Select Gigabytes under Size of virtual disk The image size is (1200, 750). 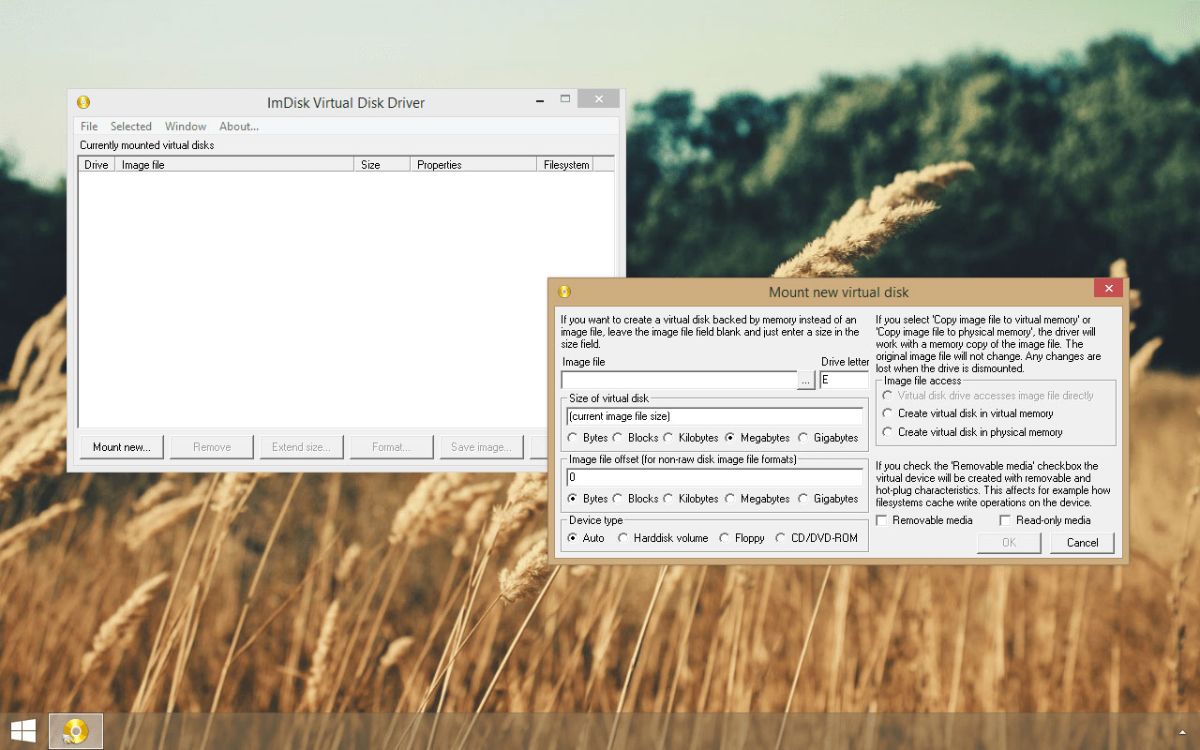828,438
